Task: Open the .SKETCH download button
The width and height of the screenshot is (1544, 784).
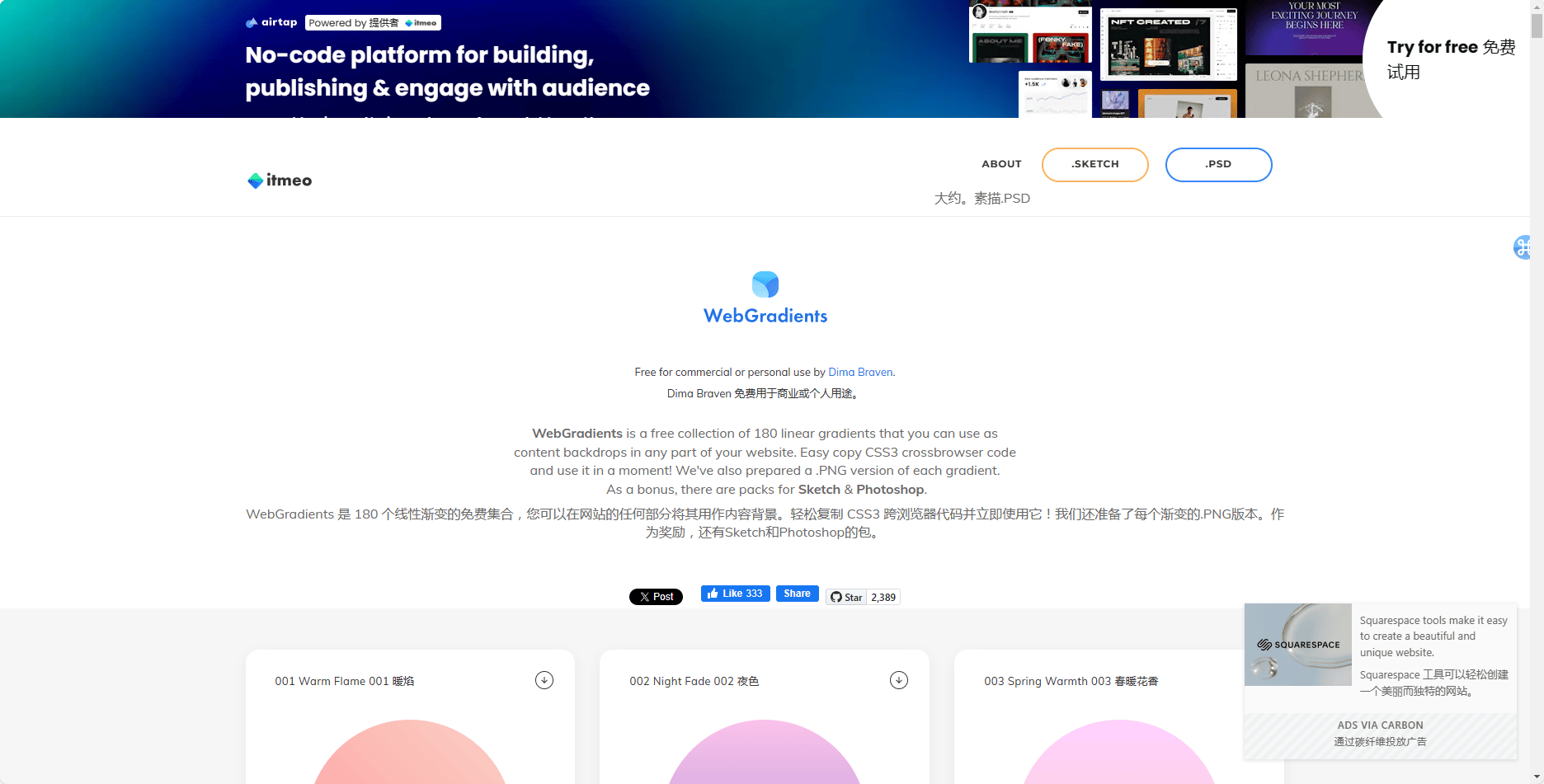Action: click(1094, 165)
